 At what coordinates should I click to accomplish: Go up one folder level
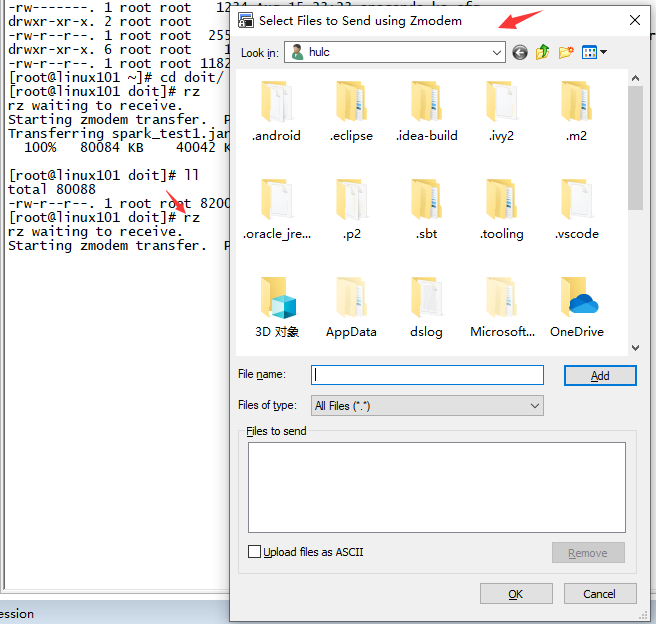543,52
